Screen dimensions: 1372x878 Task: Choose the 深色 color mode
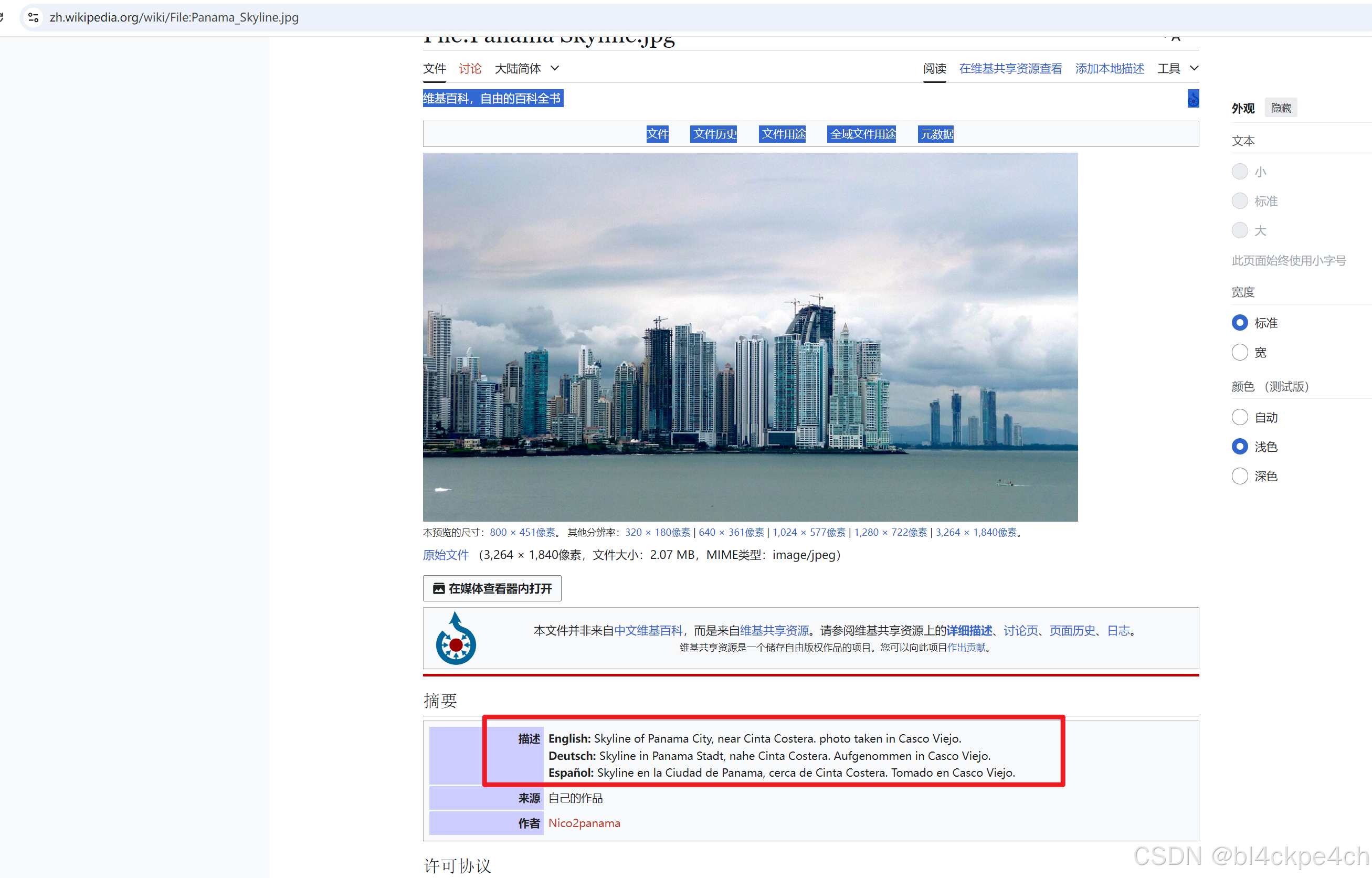tap(1239, 476)
